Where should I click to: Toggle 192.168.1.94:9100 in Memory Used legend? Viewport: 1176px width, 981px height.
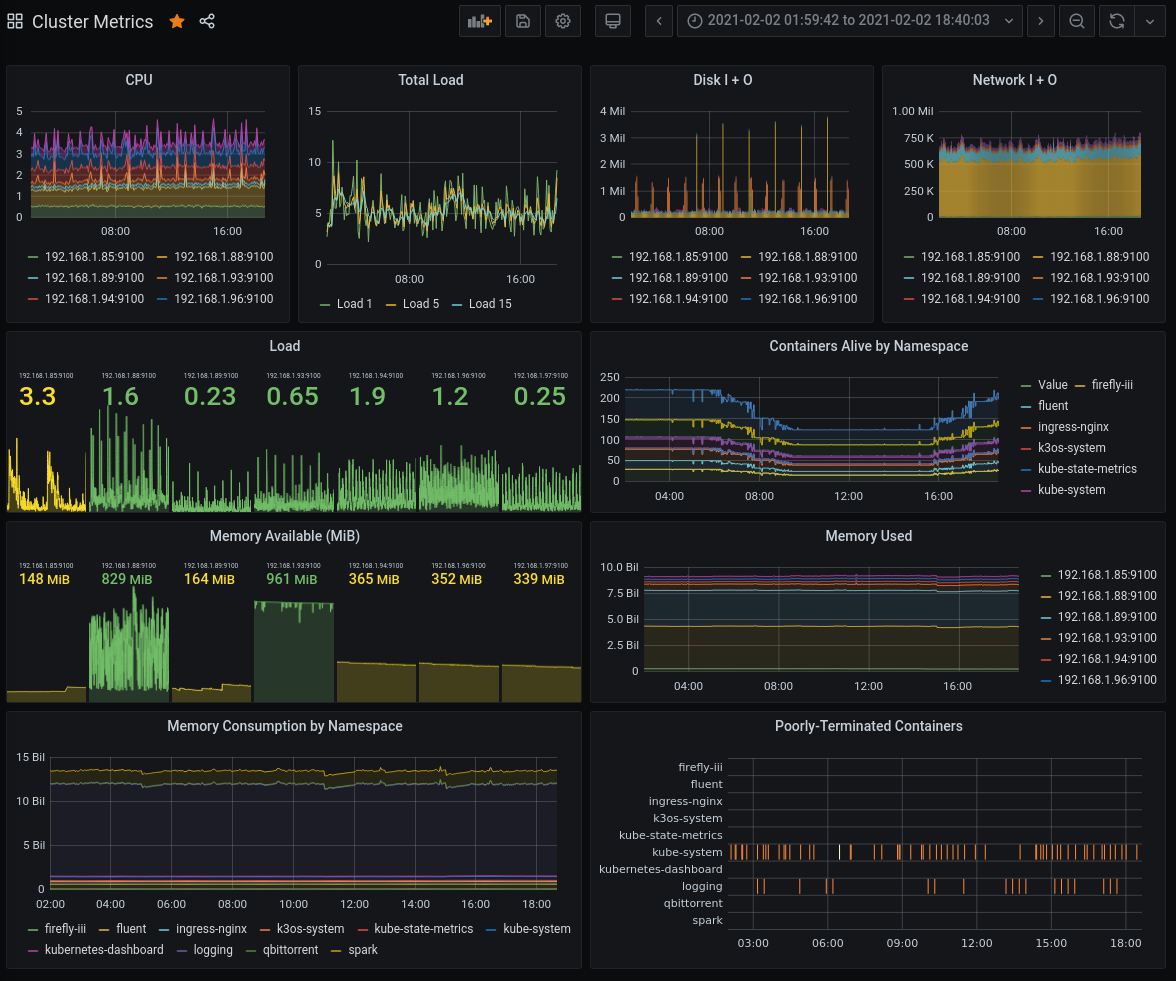pos(1106,659)
